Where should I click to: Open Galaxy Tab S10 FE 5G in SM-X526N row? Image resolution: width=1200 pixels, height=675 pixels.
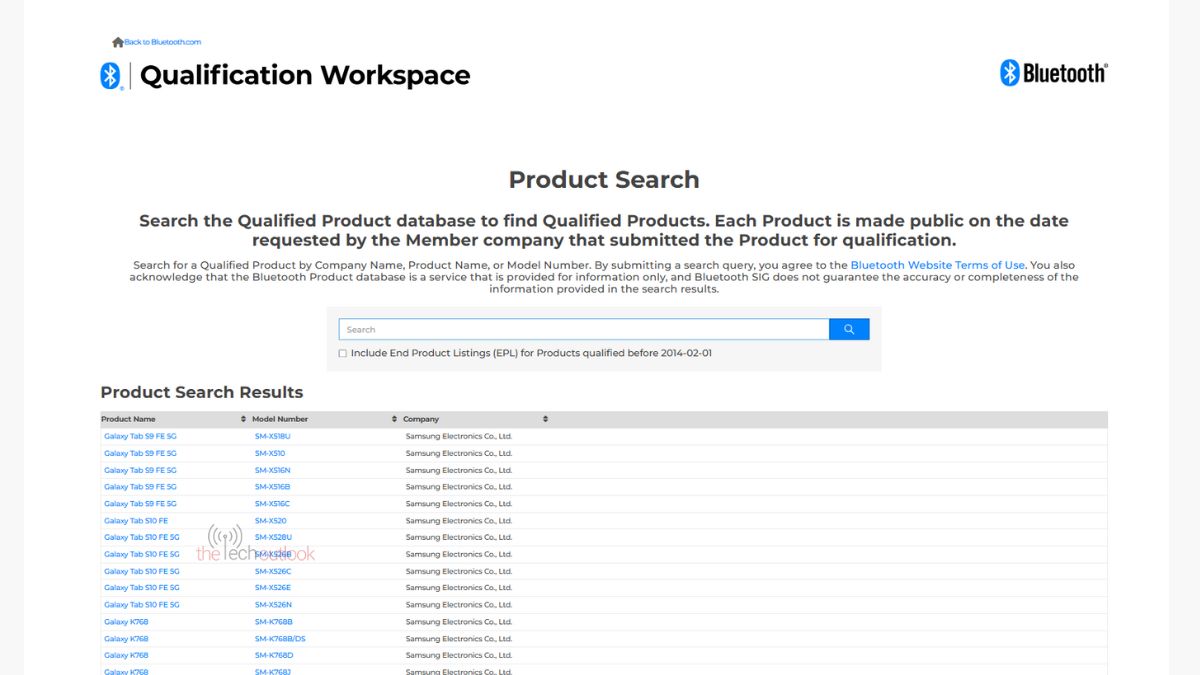142,605
